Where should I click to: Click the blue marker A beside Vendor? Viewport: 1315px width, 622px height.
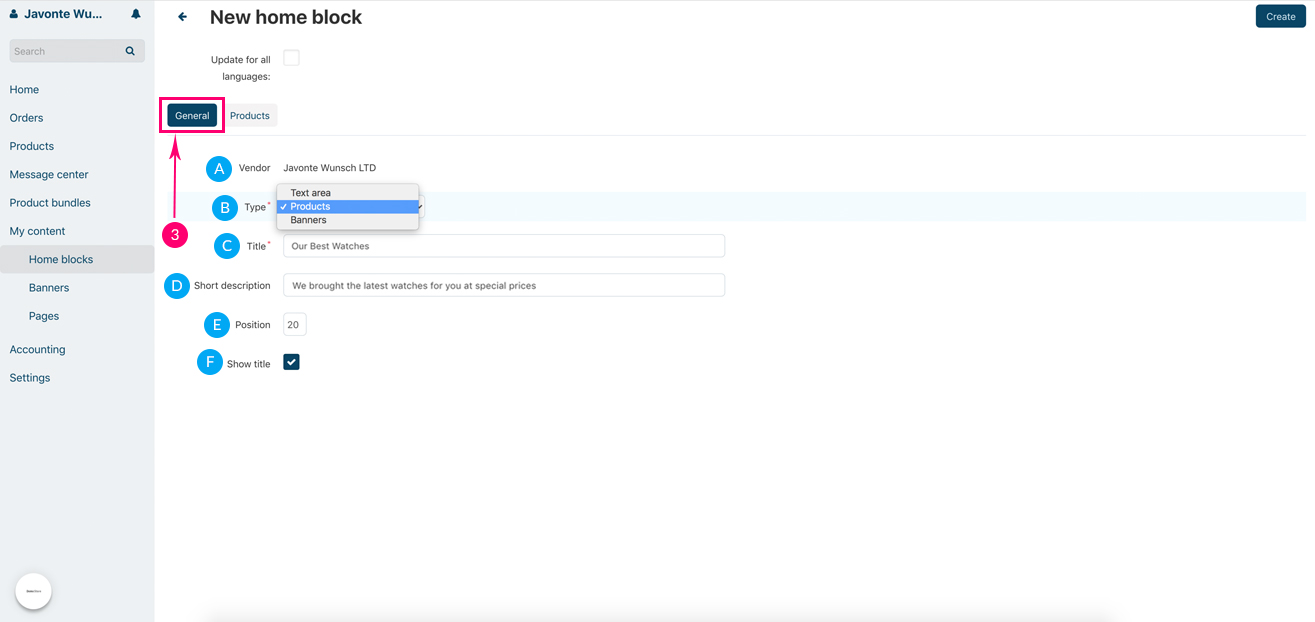tap(219, 168)
